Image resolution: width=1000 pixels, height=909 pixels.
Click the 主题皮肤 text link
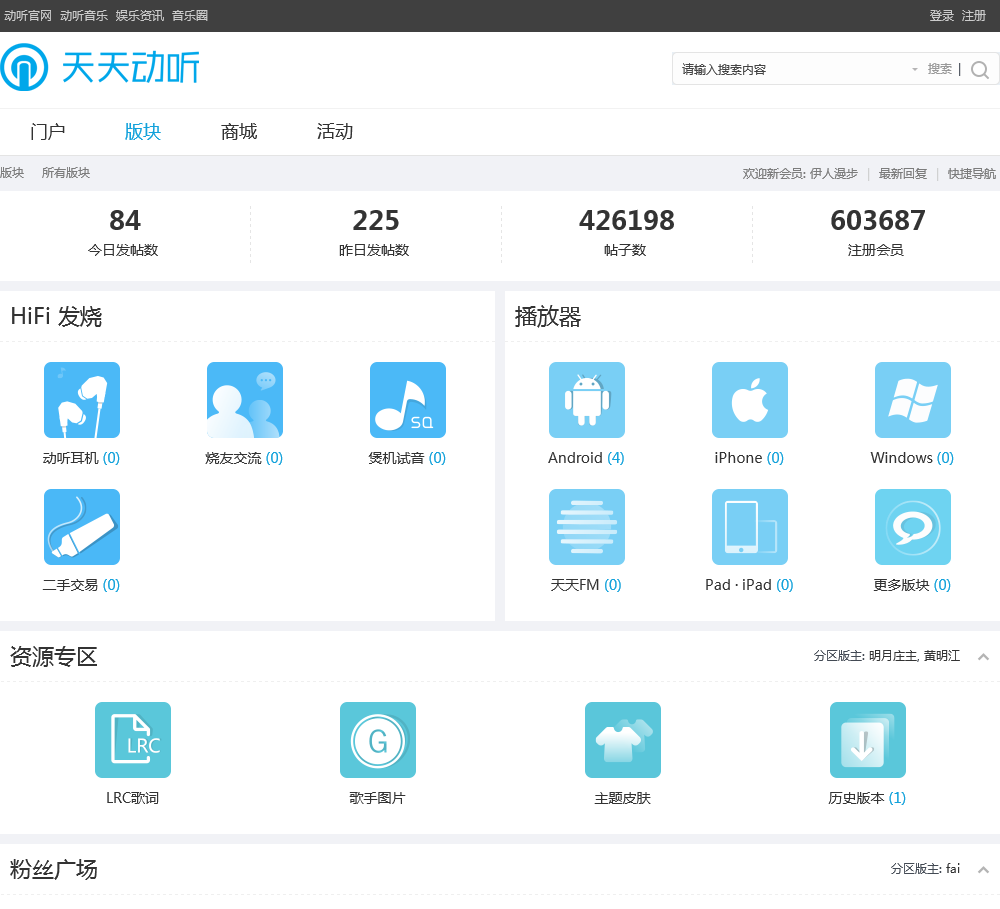622,798
